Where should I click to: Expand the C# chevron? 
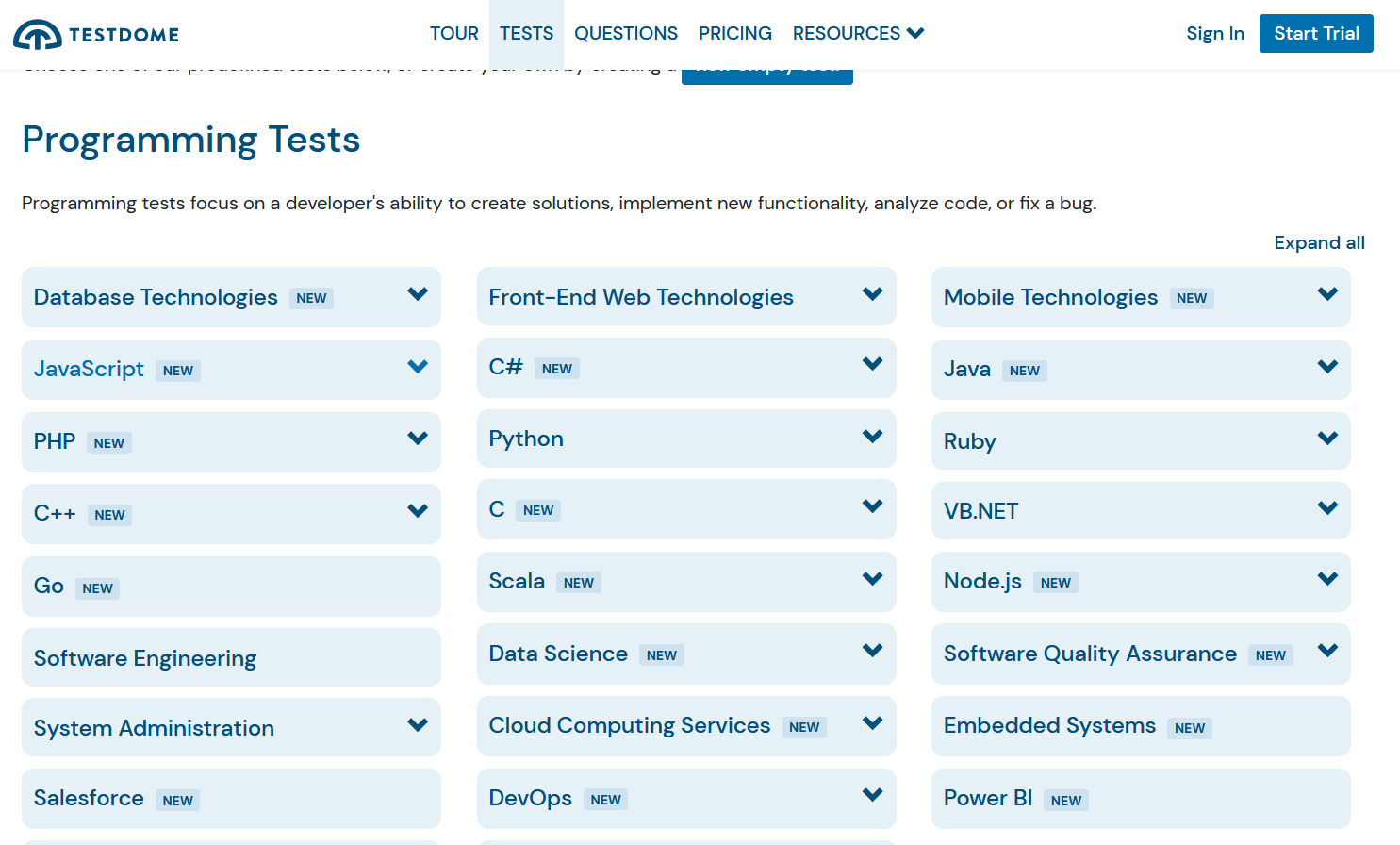(873, 364)
